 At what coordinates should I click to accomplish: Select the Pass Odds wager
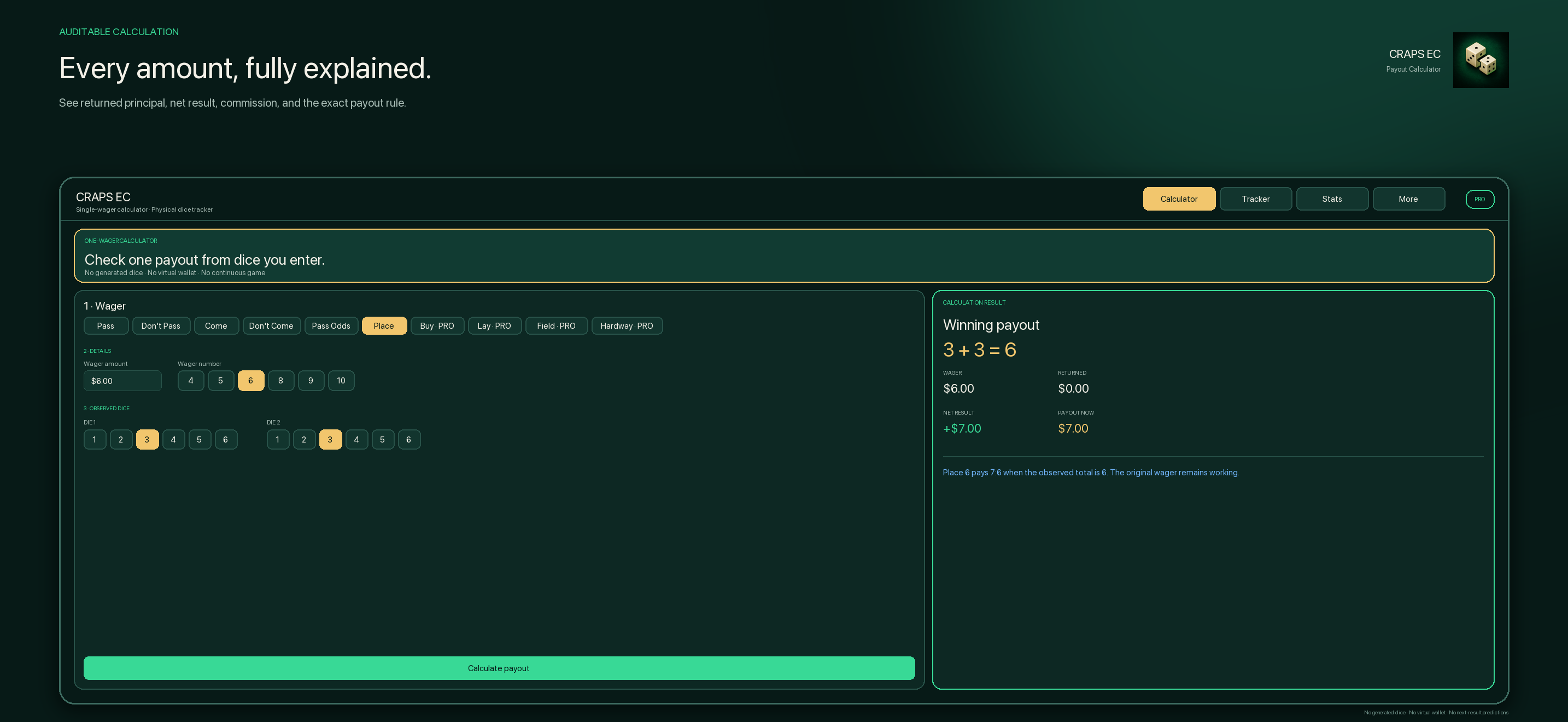[x=331, y=325]
